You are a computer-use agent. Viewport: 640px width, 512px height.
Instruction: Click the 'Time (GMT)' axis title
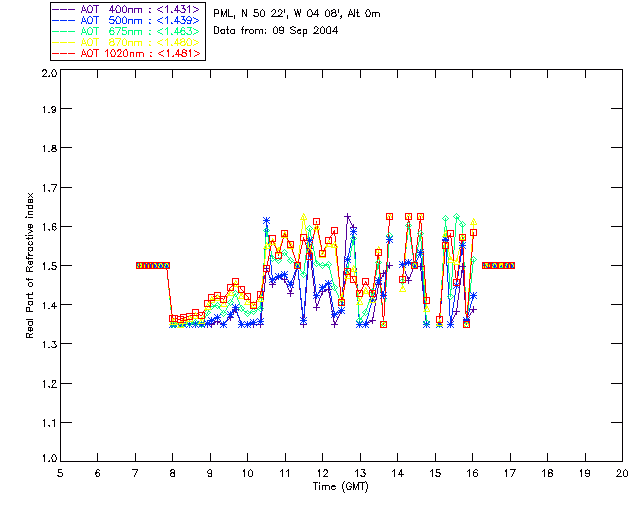pos(341,487)
